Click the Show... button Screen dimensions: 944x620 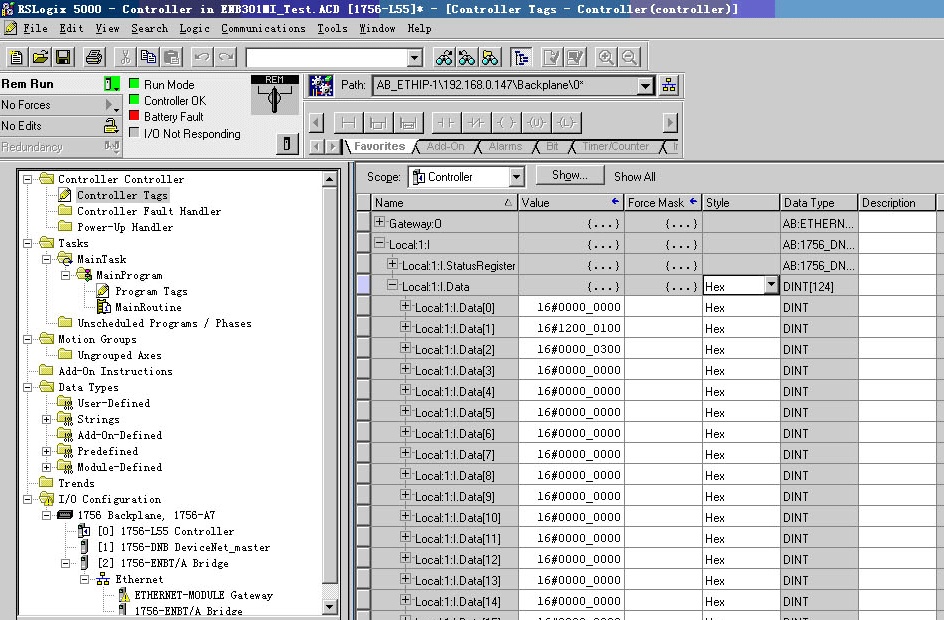point(570,175)
